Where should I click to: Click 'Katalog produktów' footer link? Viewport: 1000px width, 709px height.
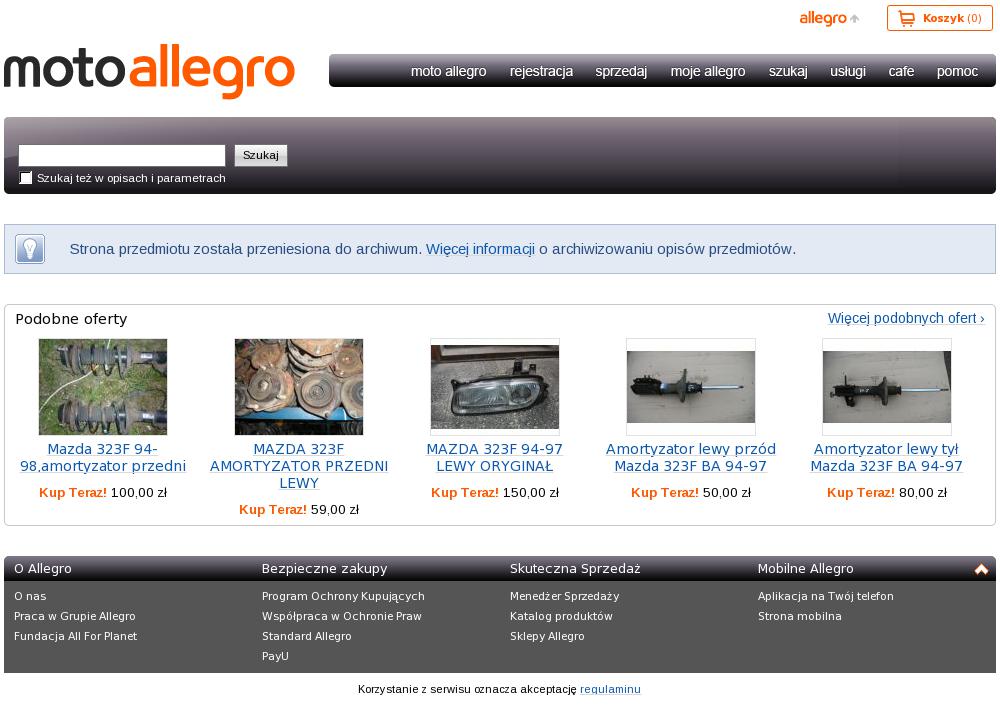[x=561, y=616]
